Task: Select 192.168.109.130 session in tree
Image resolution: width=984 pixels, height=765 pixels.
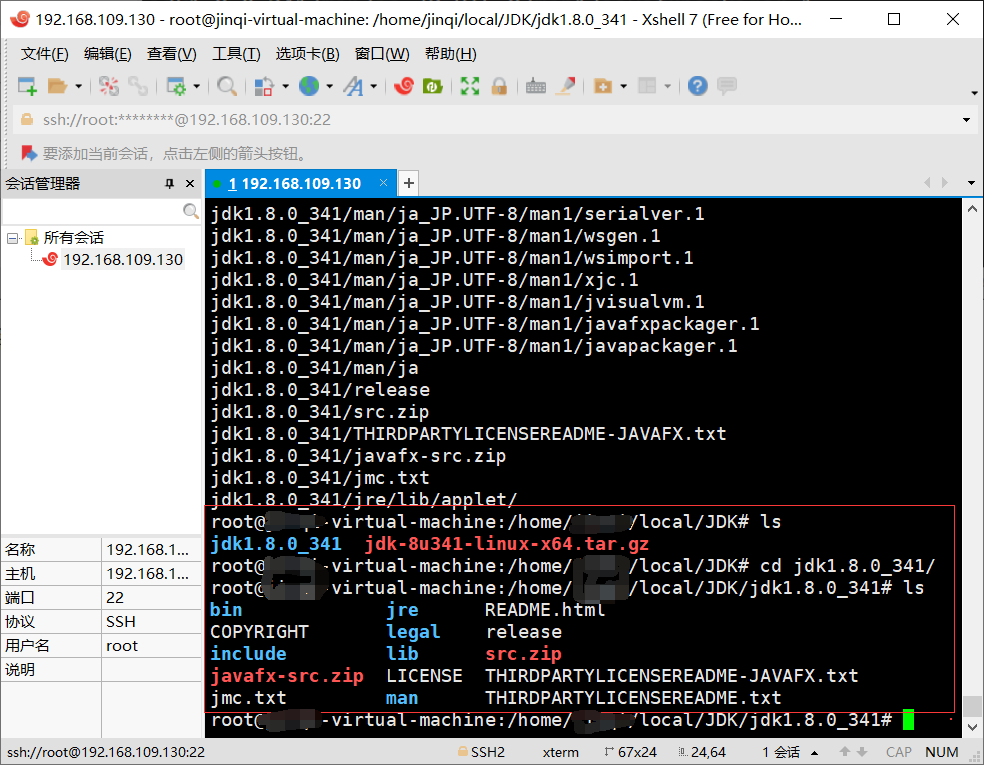Action: (123, 260)
